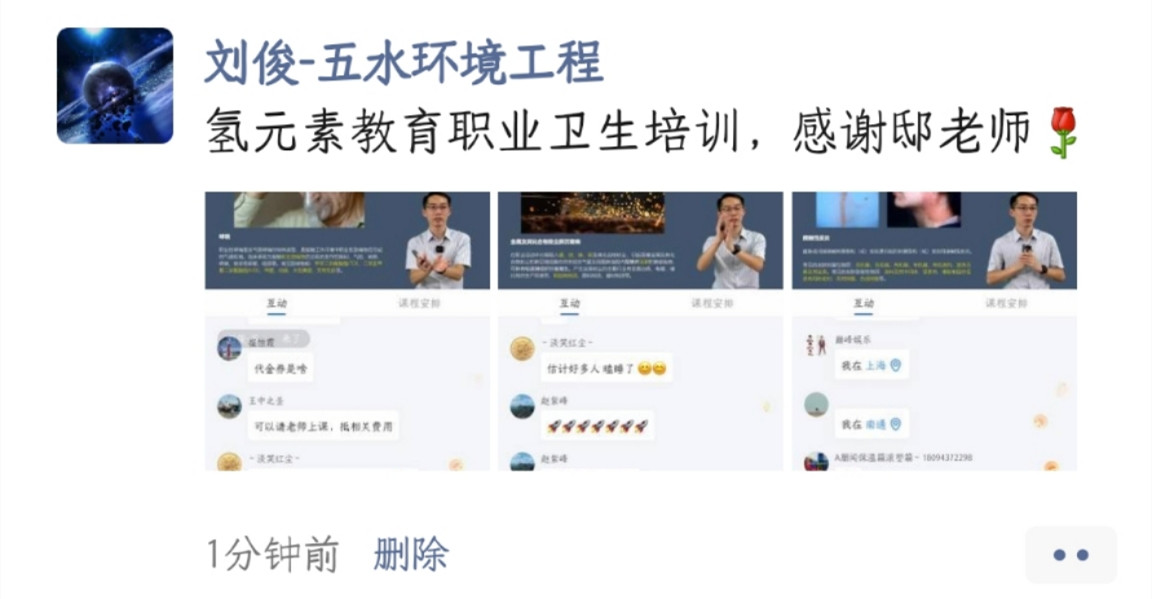Click the avatar of 翻峰娱乐
The height and width of the screenshot is (599, 1152).
[x=816, y=345]
